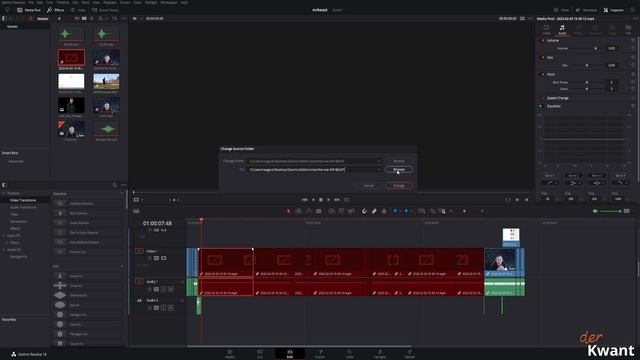Viewport: 640px width, 360px height.
Task: Jump to first frame button
Action: 304,200
